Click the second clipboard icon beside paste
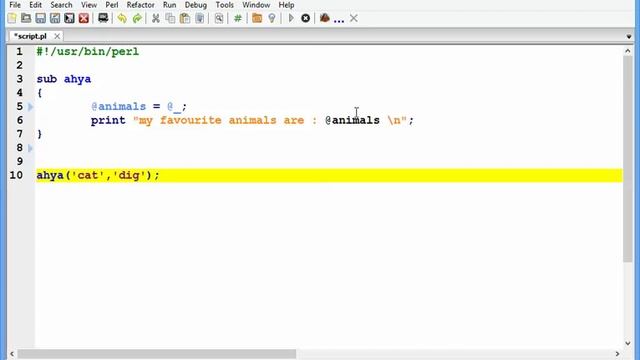Viewport: 640px width, 360px height. tap(200, 18)
